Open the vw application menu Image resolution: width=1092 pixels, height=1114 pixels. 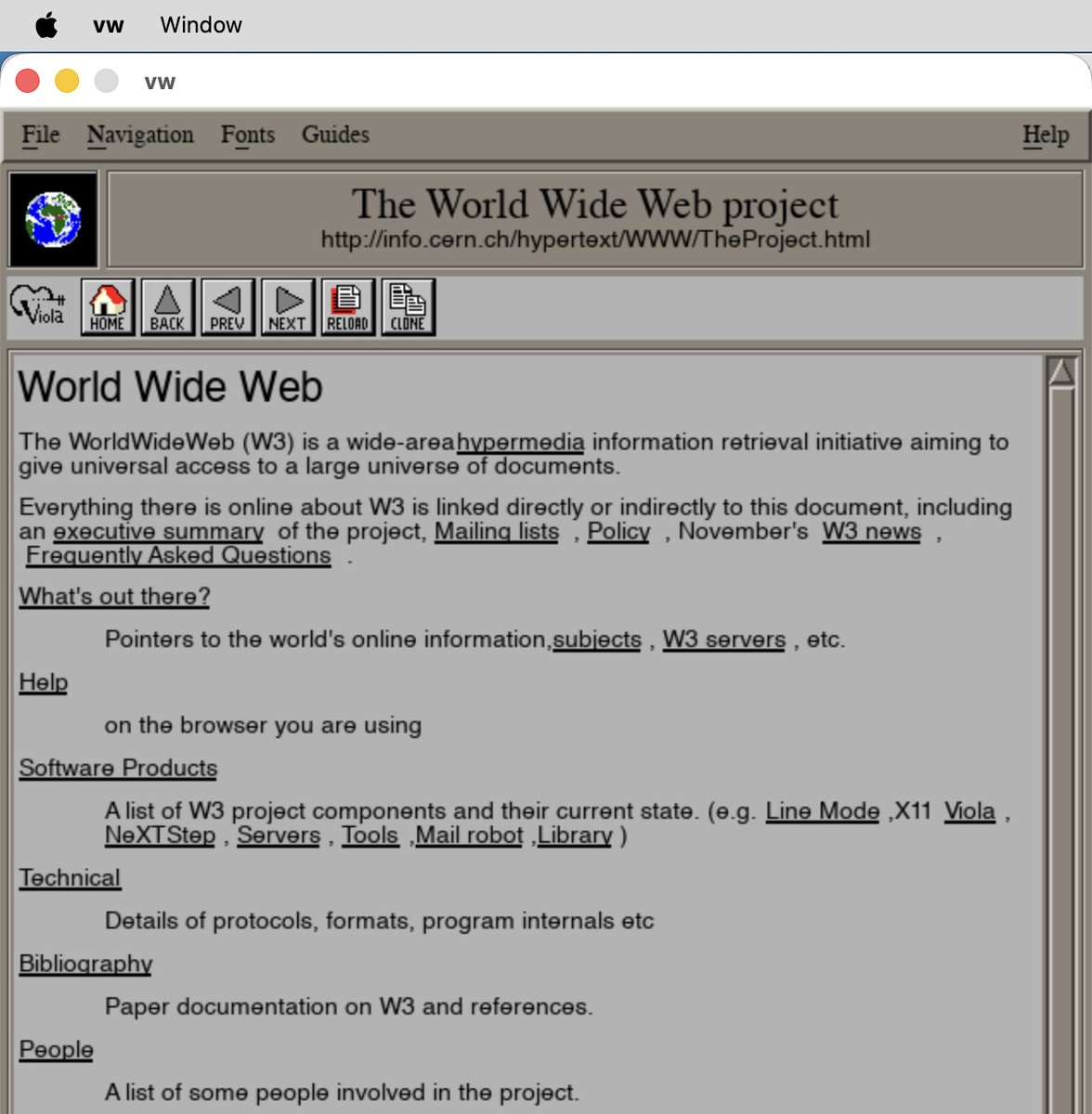[109, 25]
